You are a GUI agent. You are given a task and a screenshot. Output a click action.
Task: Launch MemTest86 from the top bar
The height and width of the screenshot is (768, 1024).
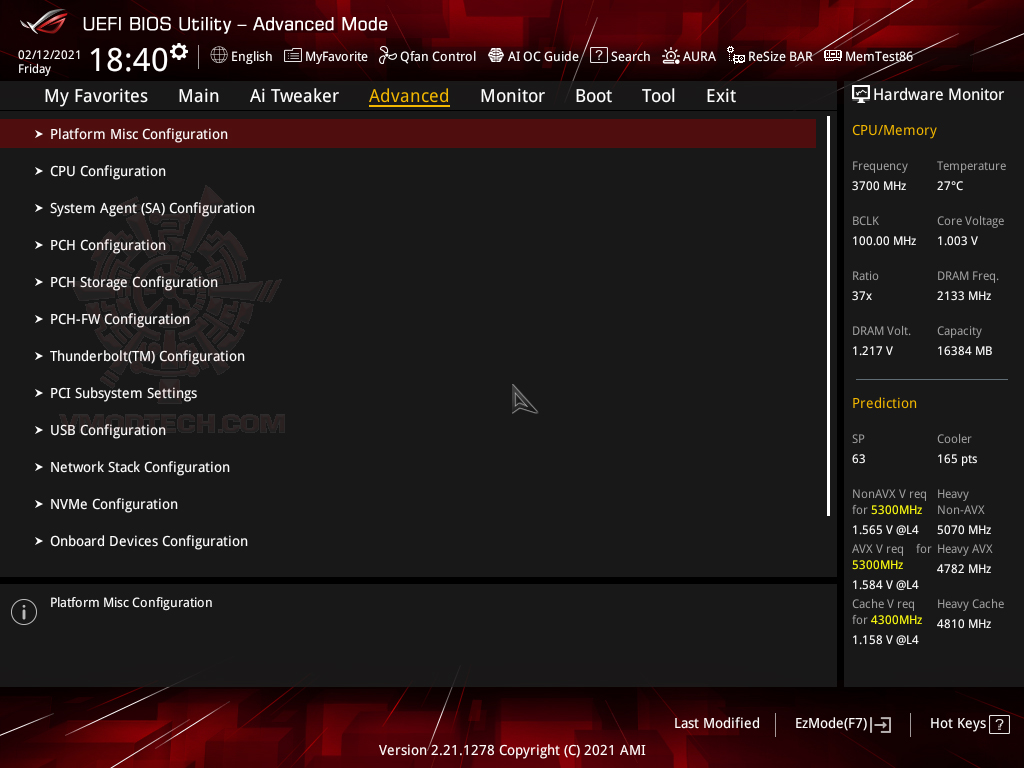[x=868, y=56]
